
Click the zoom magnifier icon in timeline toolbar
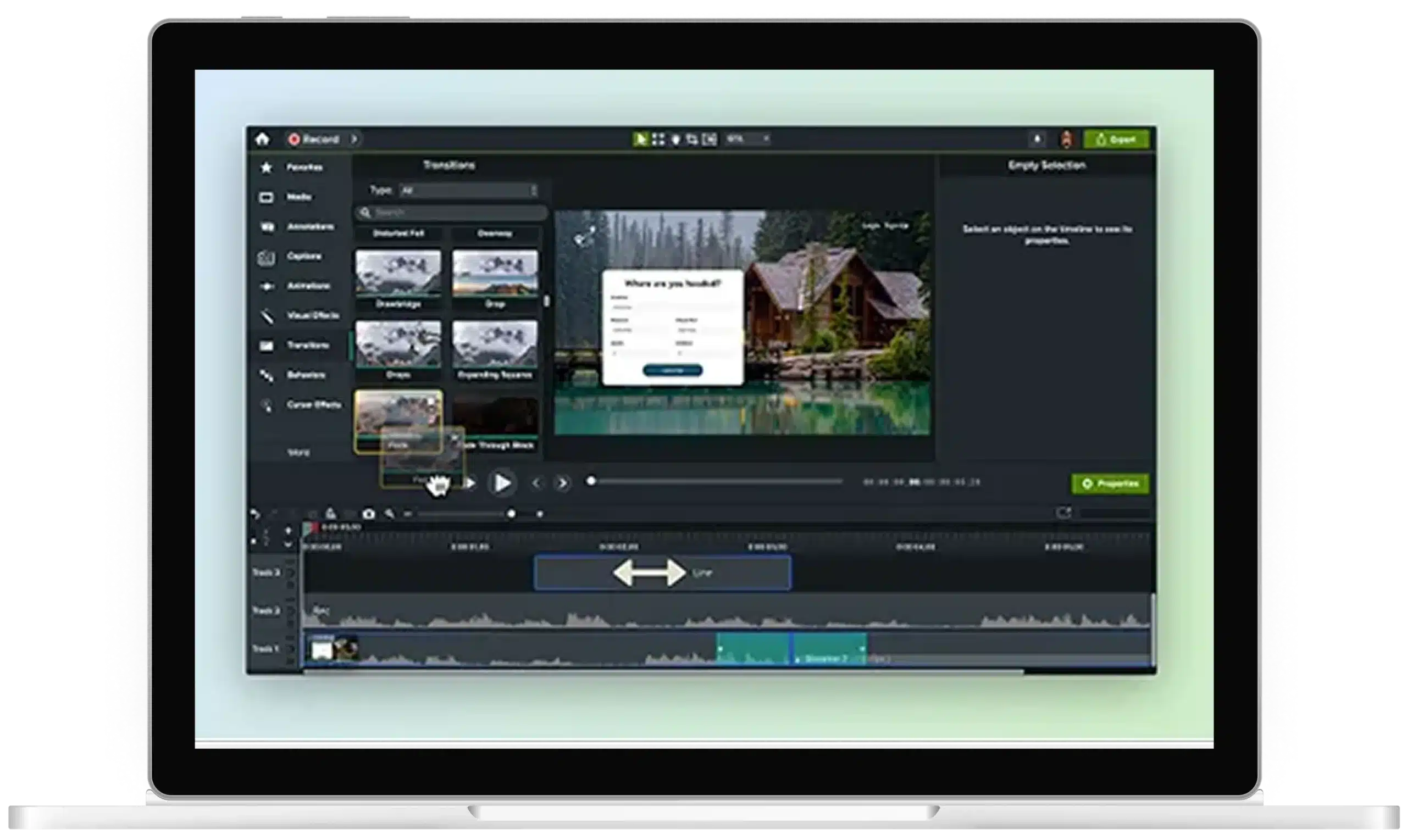pos(390,514)
